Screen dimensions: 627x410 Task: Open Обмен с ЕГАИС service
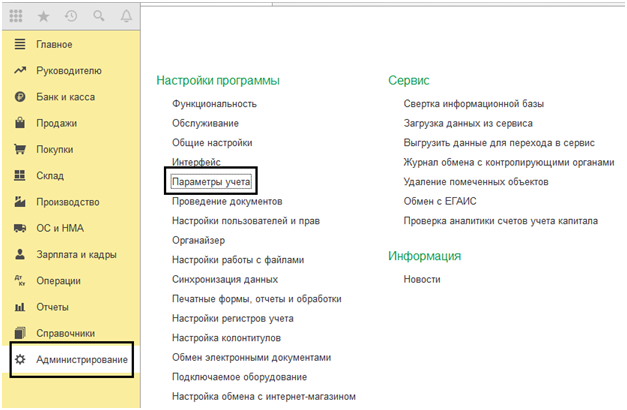click(440, 201)
